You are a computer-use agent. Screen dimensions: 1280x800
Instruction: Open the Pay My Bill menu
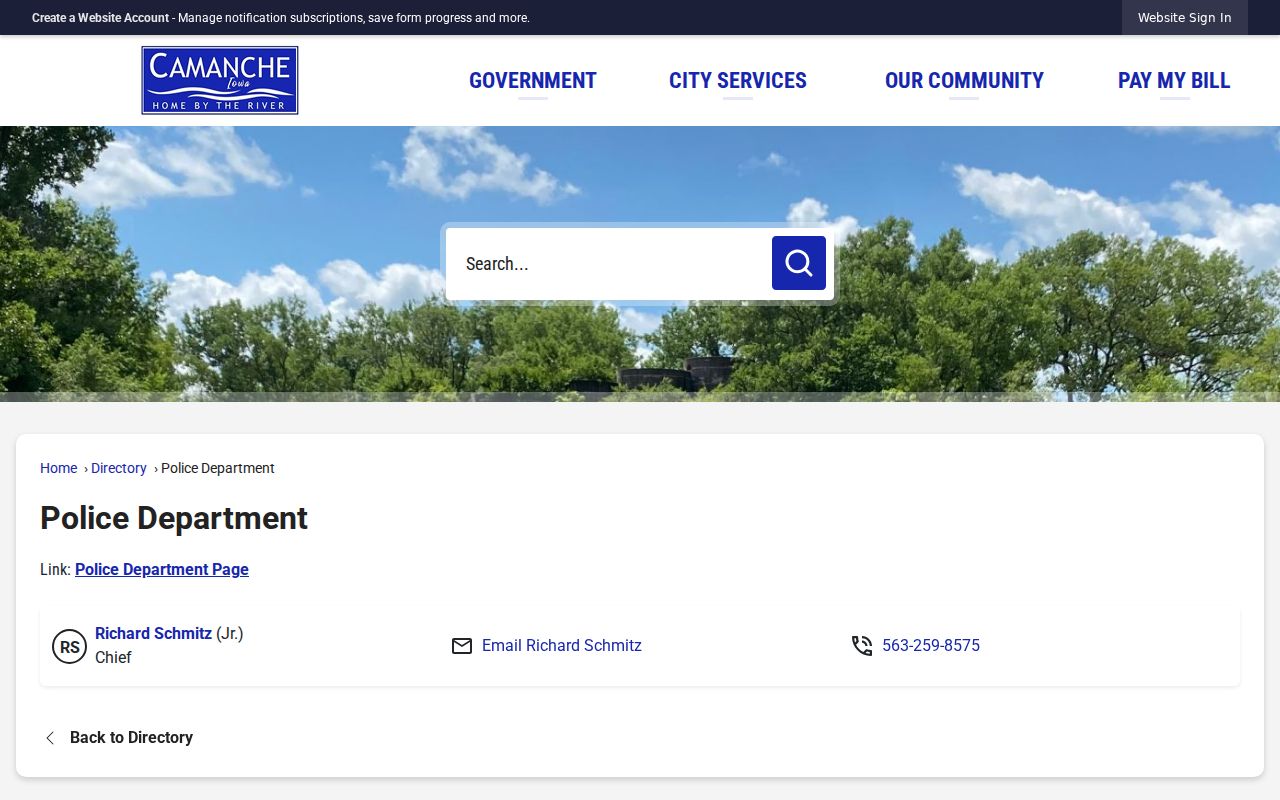coord(1174,80)
